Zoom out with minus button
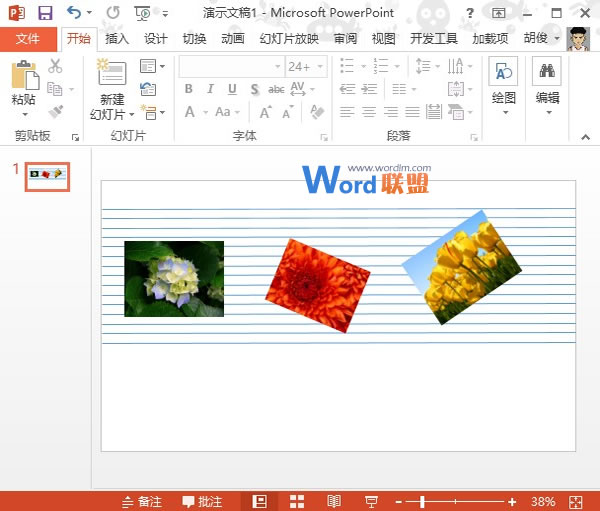The image size is (600, 511). (x=398, y=501)
